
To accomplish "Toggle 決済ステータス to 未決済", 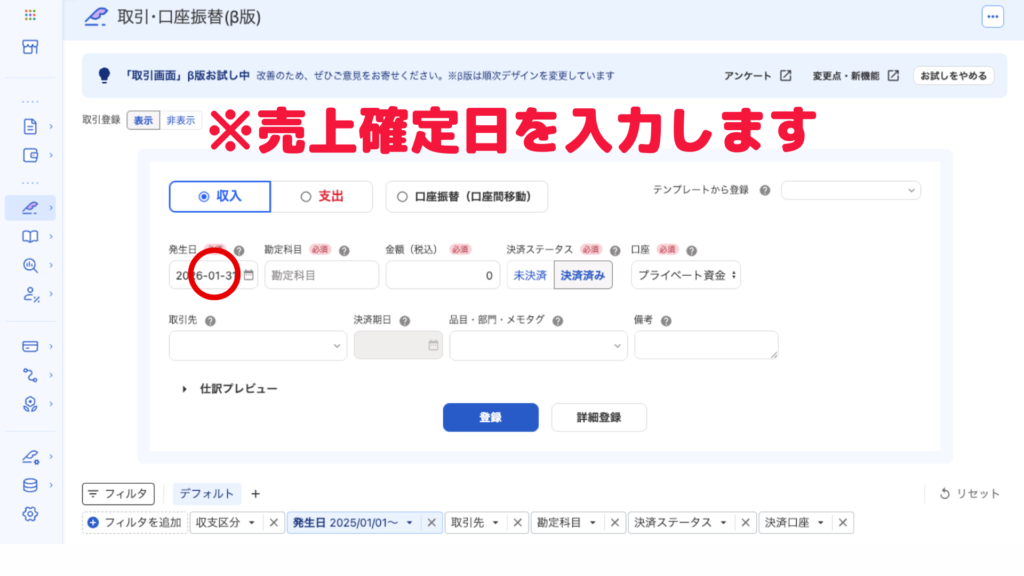I will point(529,275).
